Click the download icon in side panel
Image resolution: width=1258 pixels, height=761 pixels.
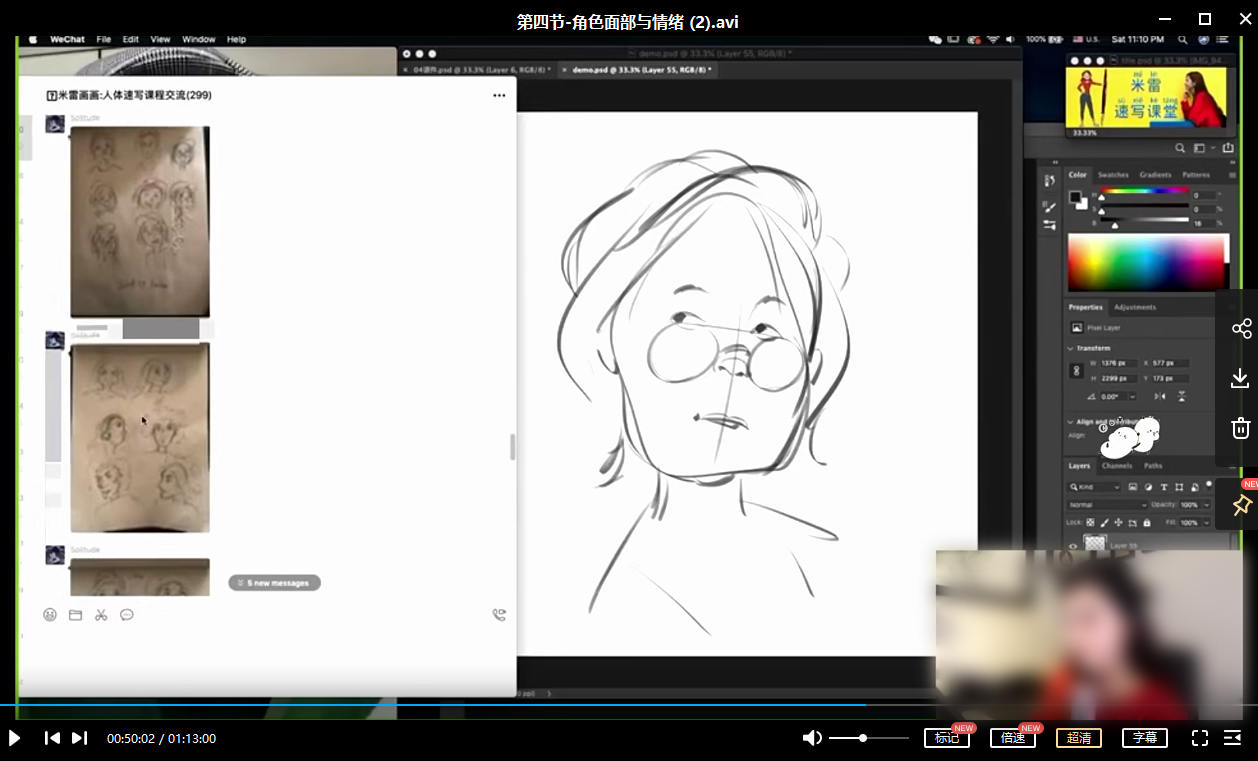point(1240,378)
